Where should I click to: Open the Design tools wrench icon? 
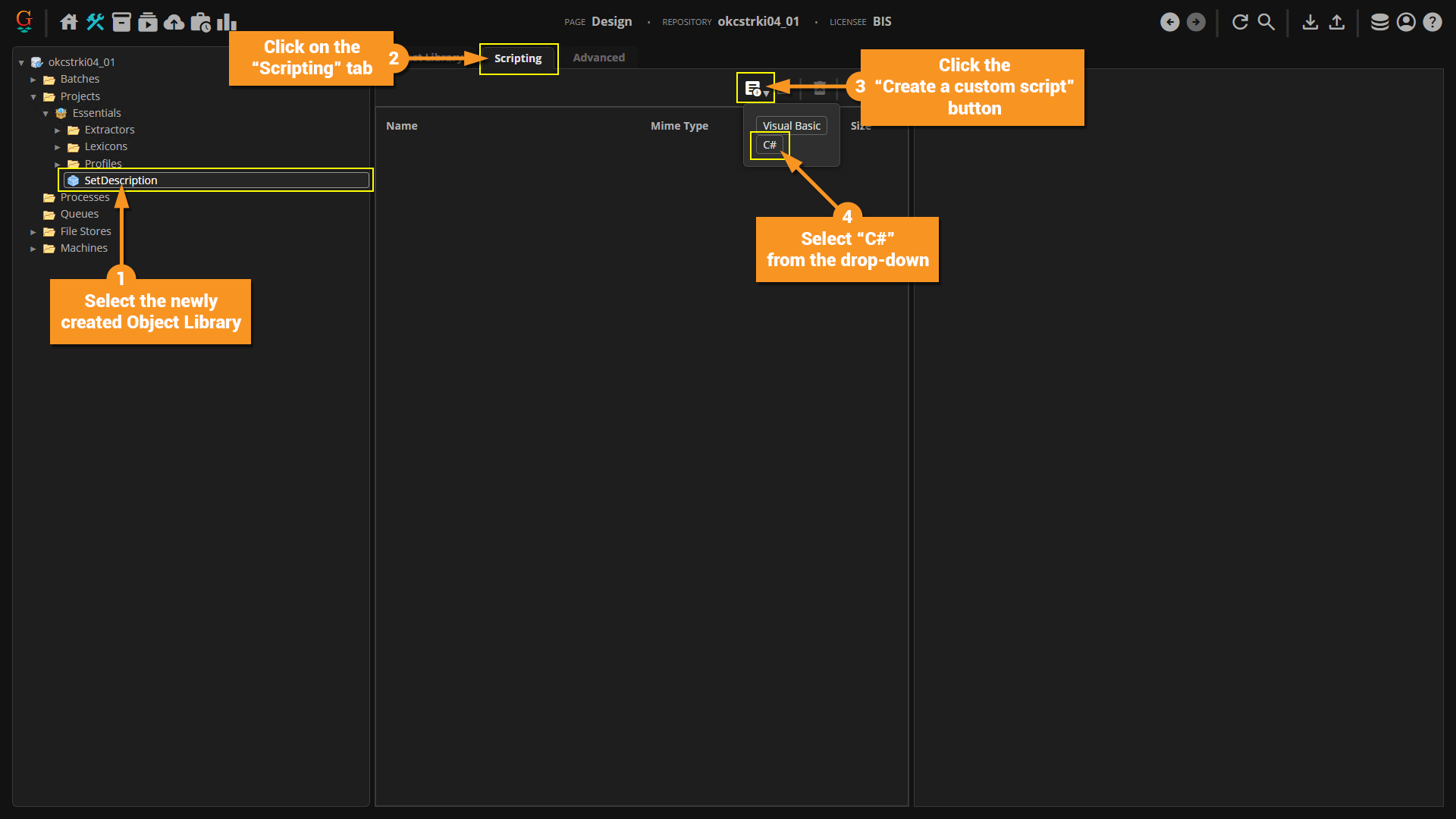[95, 22]
